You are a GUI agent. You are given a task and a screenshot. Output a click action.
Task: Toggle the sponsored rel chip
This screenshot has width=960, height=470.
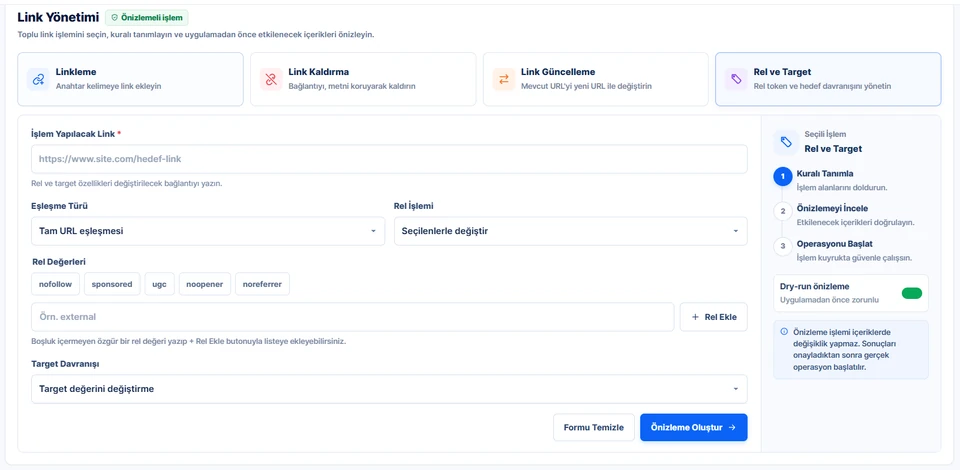pos(112,284)
